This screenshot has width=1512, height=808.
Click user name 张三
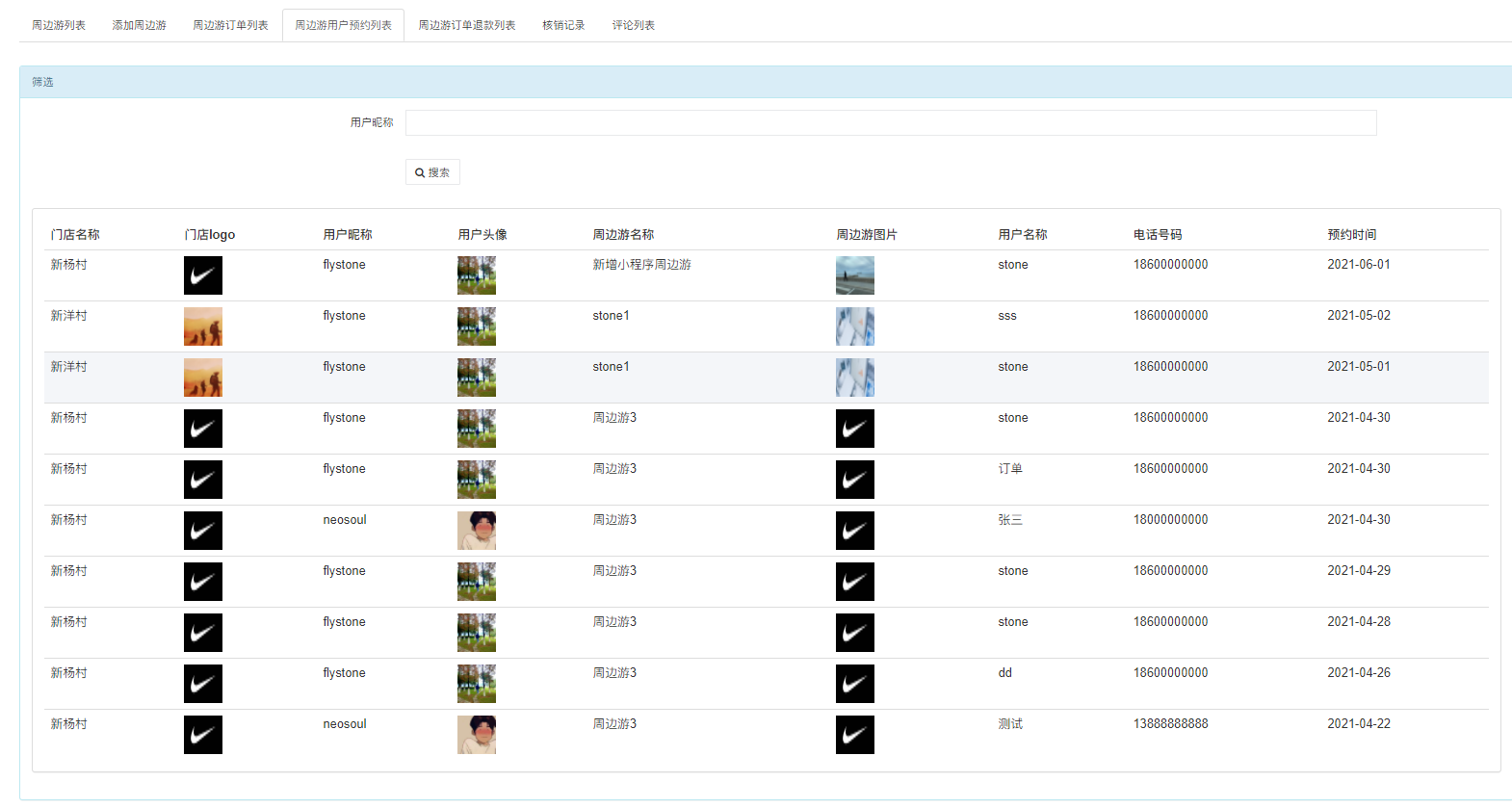coord(1010,520)
